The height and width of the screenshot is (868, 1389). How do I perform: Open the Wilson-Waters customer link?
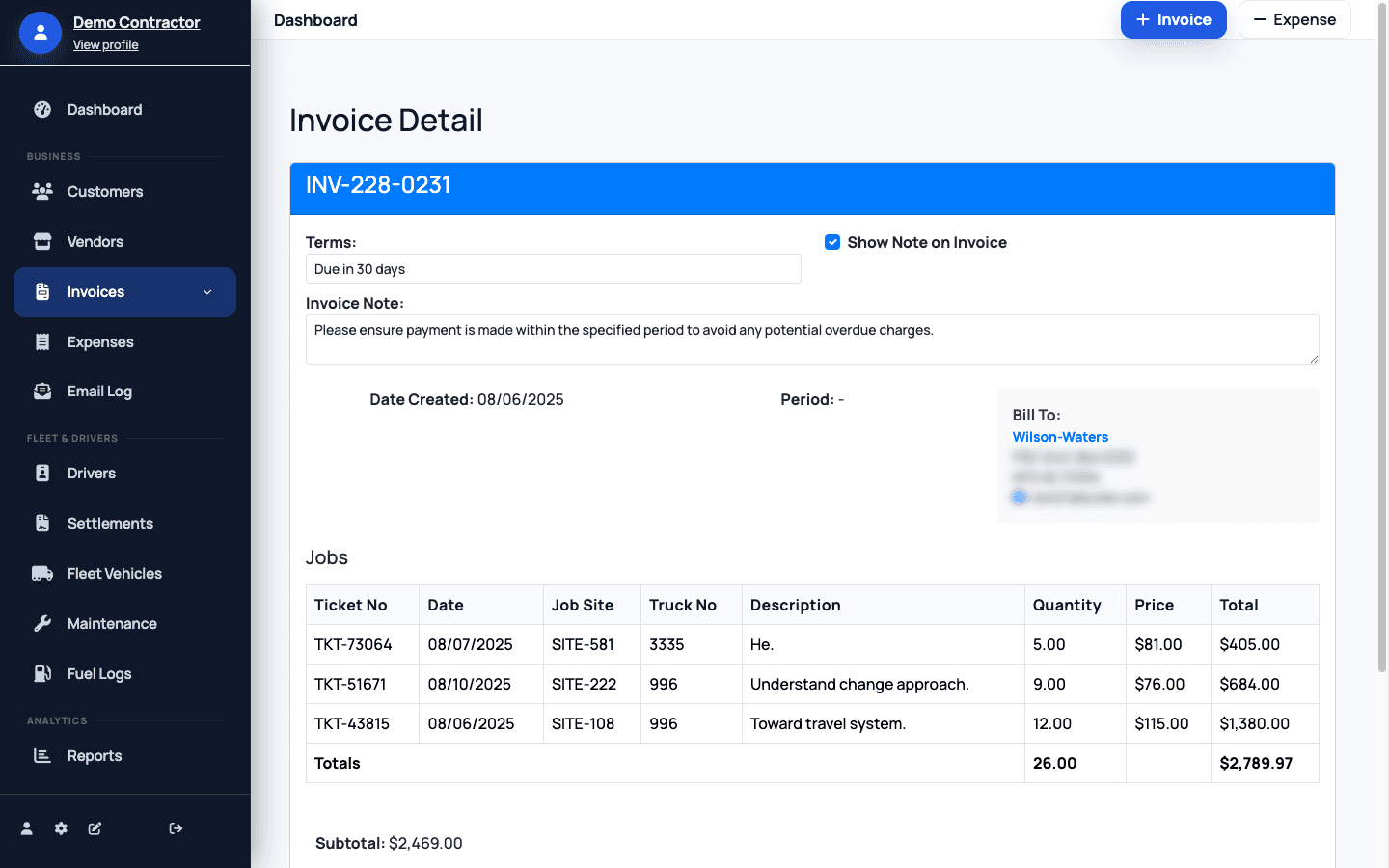[1060, 437]
